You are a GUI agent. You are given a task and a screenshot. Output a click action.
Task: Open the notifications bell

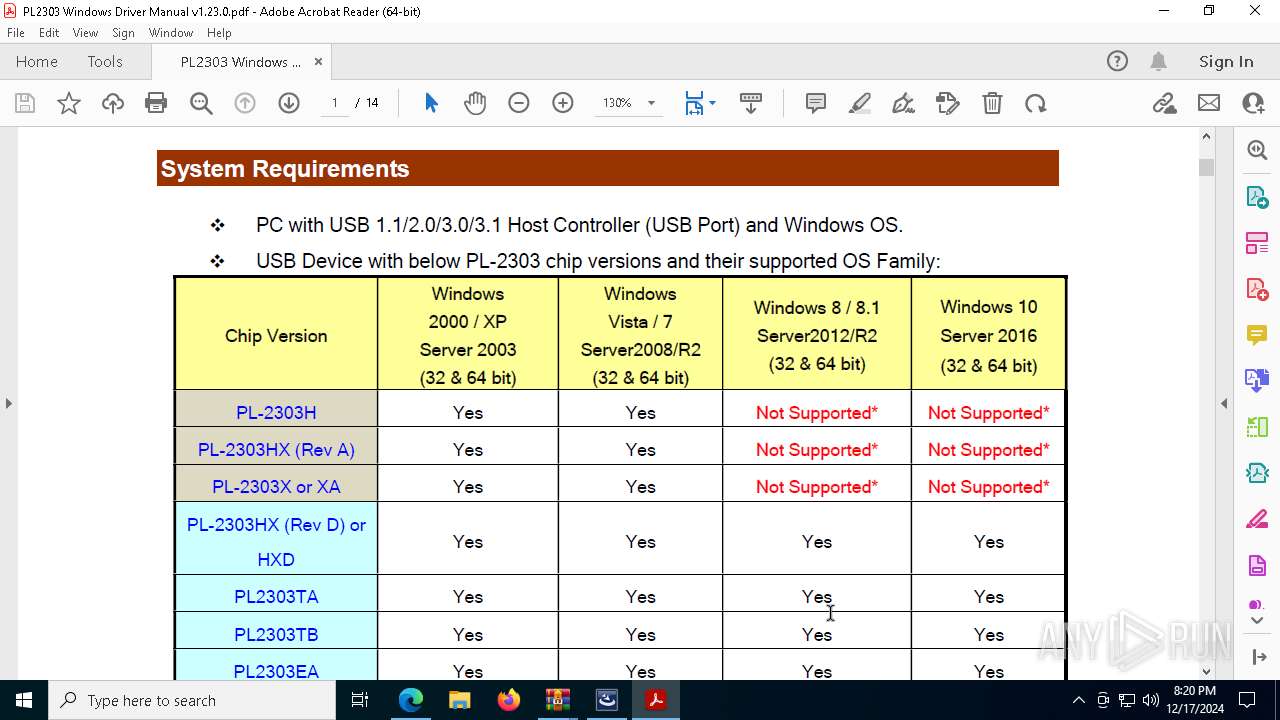coord(1158,62)
